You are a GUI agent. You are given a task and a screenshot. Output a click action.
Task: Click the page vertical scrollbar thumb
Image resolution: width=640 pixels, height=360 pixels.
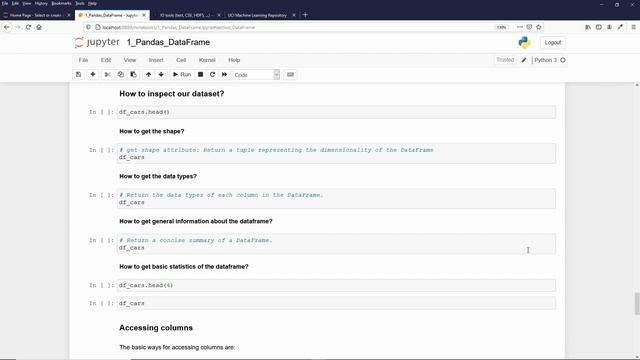click(x=637, y=304)
